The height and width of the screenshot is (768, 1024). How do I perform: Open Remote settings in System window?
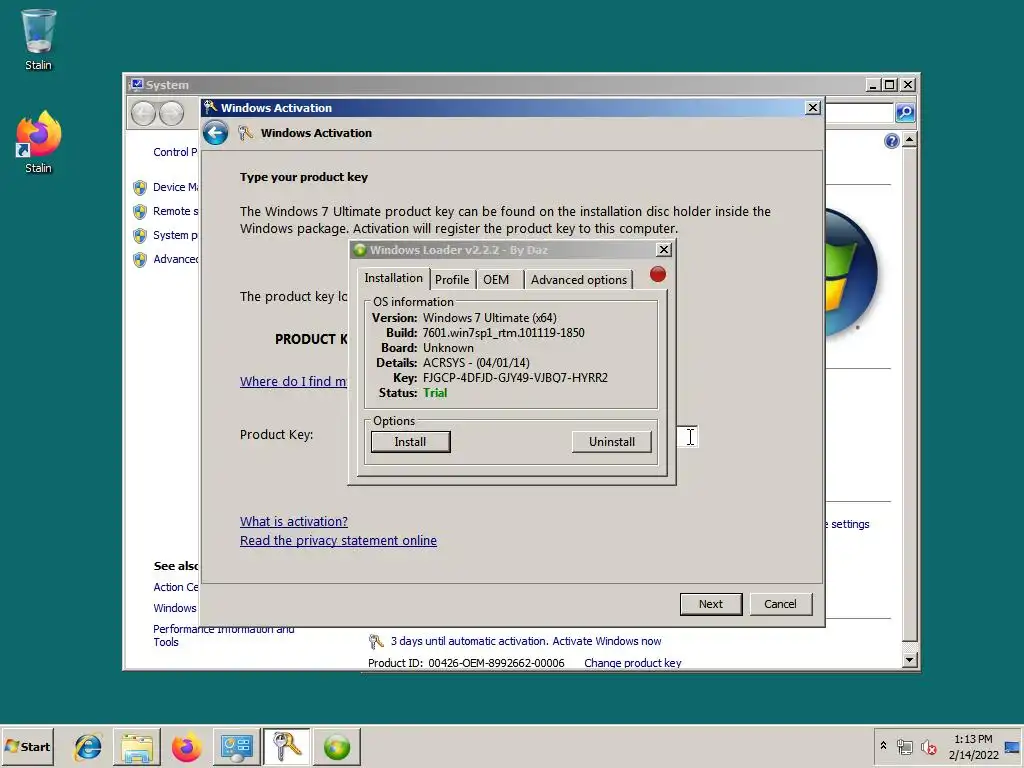tap(175, 212)
